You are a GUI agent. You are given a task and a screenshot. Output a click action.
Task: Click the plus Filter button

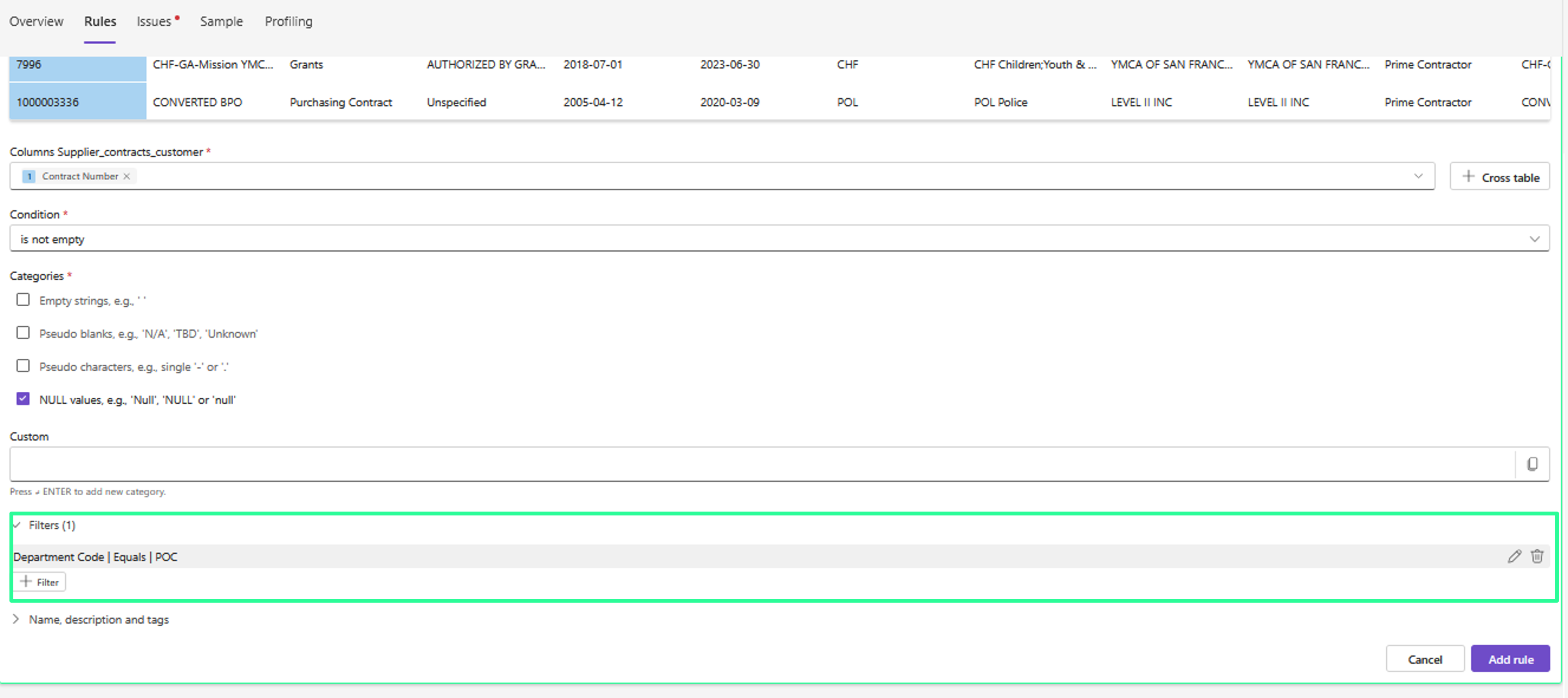[40, 582]
